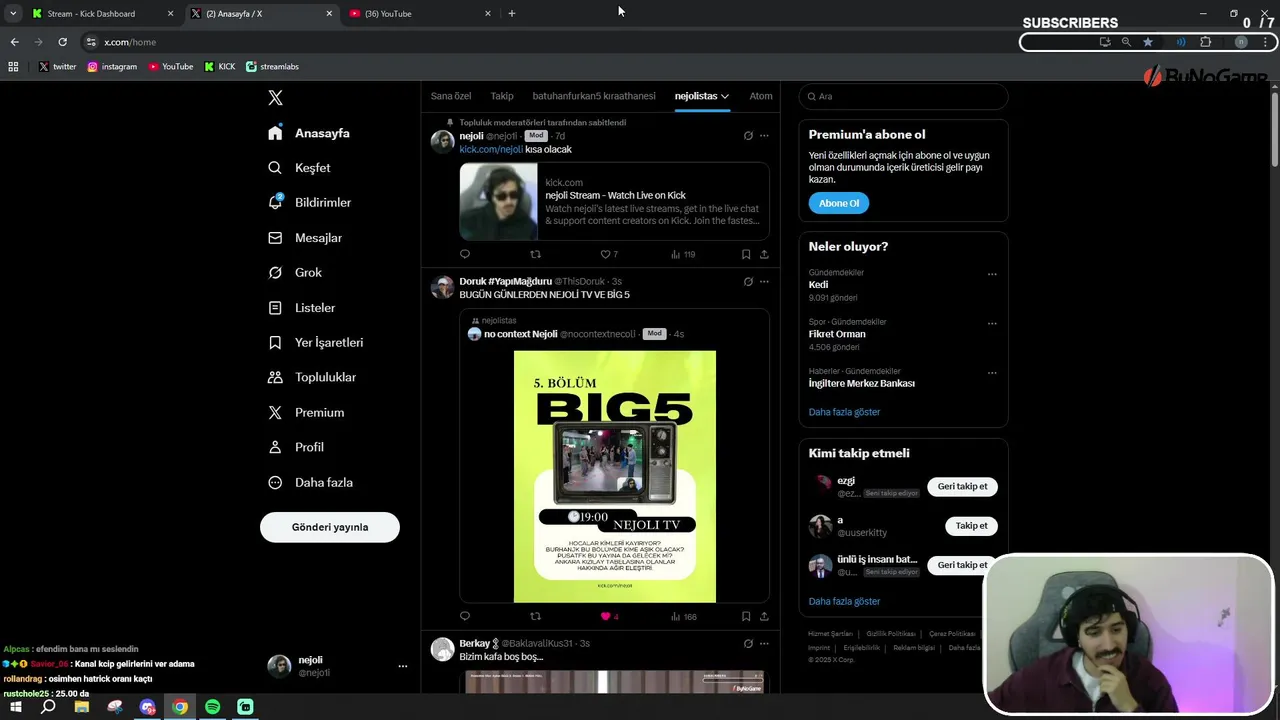The height and width of the screenshot is (720, 1280).
Task: Go back with browser back arrow
Action: pyautogui.click(x=14, y=42)
